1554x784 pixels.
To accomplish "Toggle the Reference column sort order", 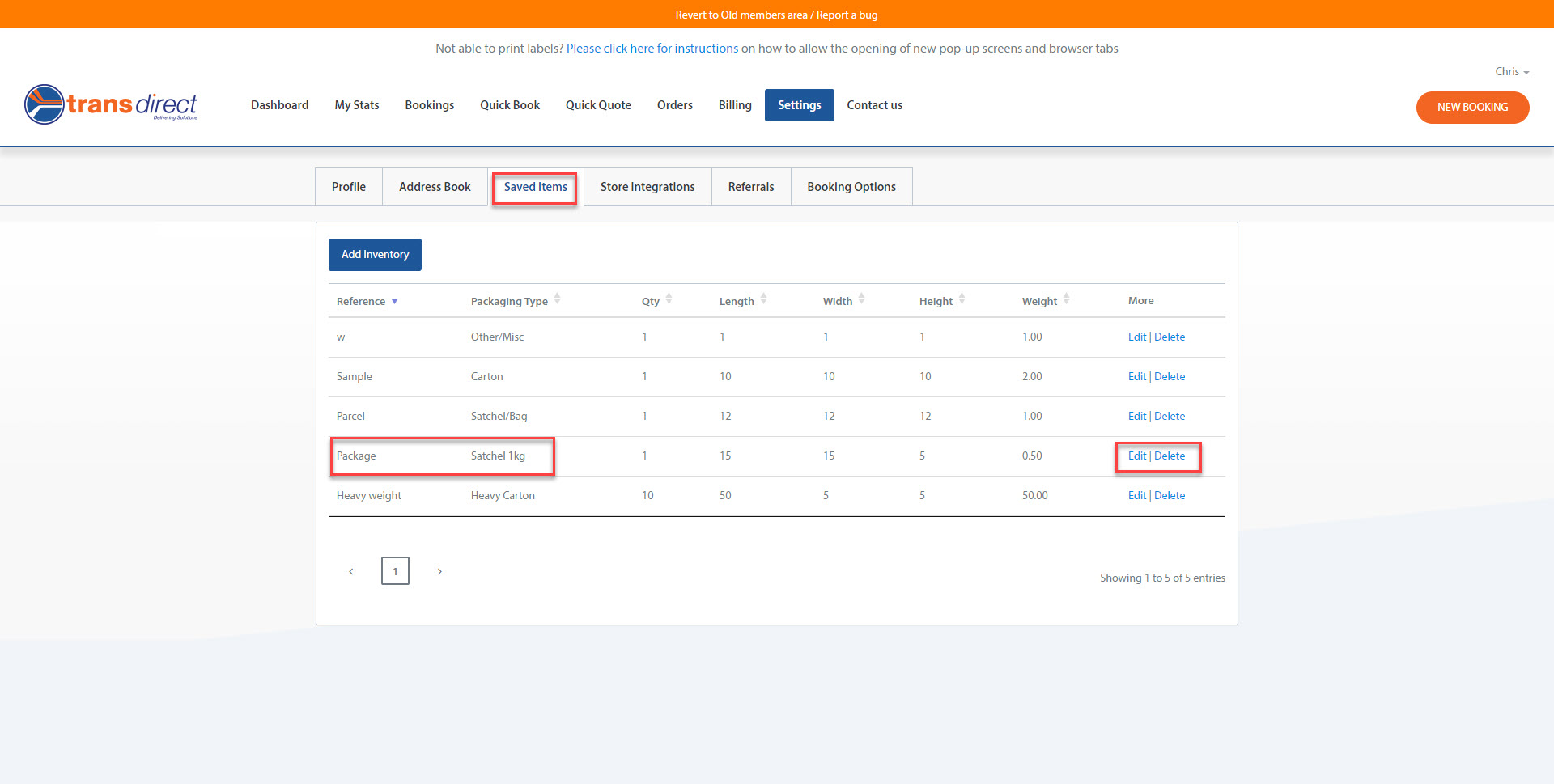I will 395,300.
